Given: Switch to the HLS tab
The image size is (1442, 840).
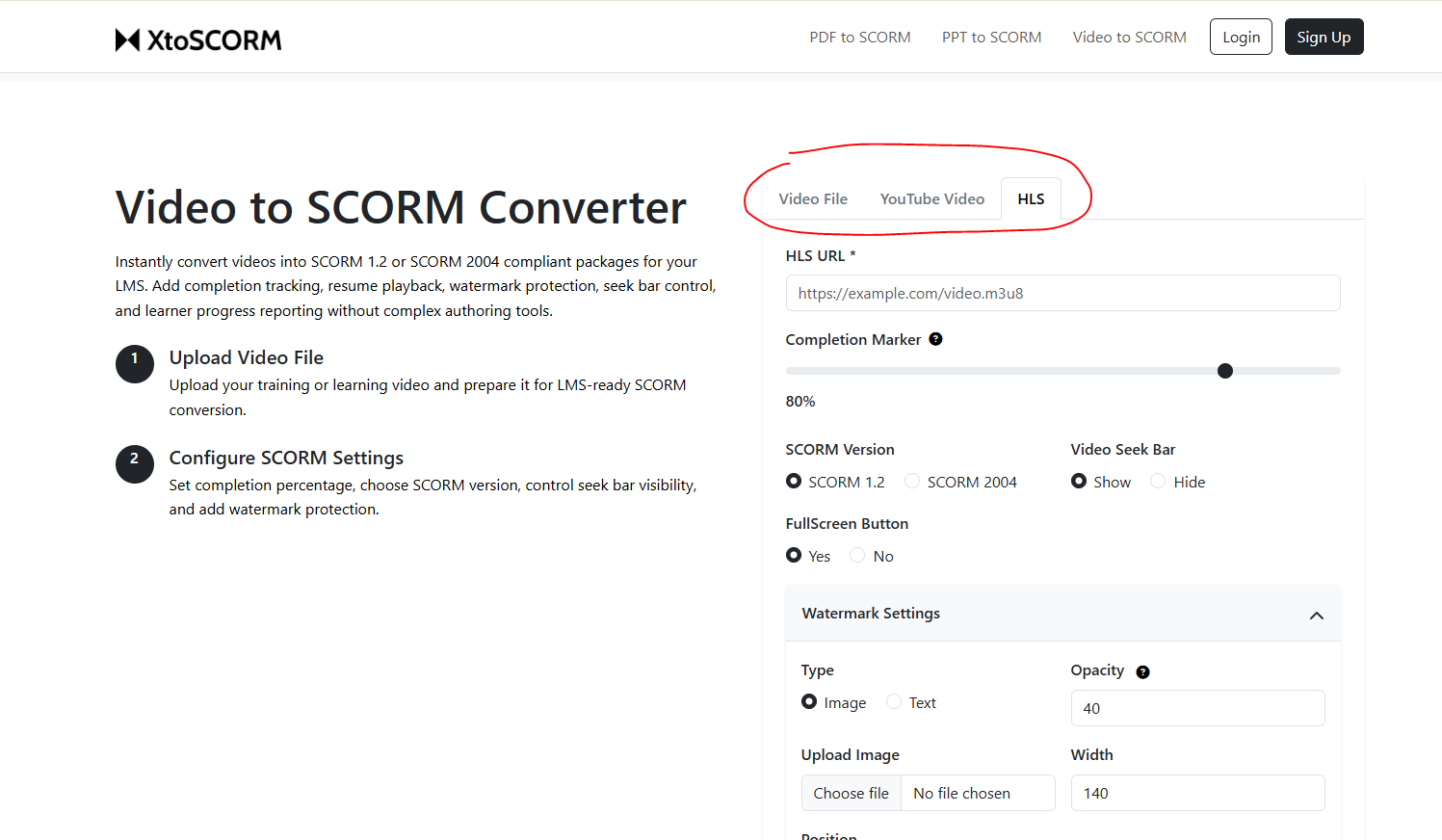Looking at the screenshot, I should tap(1031, 198).
